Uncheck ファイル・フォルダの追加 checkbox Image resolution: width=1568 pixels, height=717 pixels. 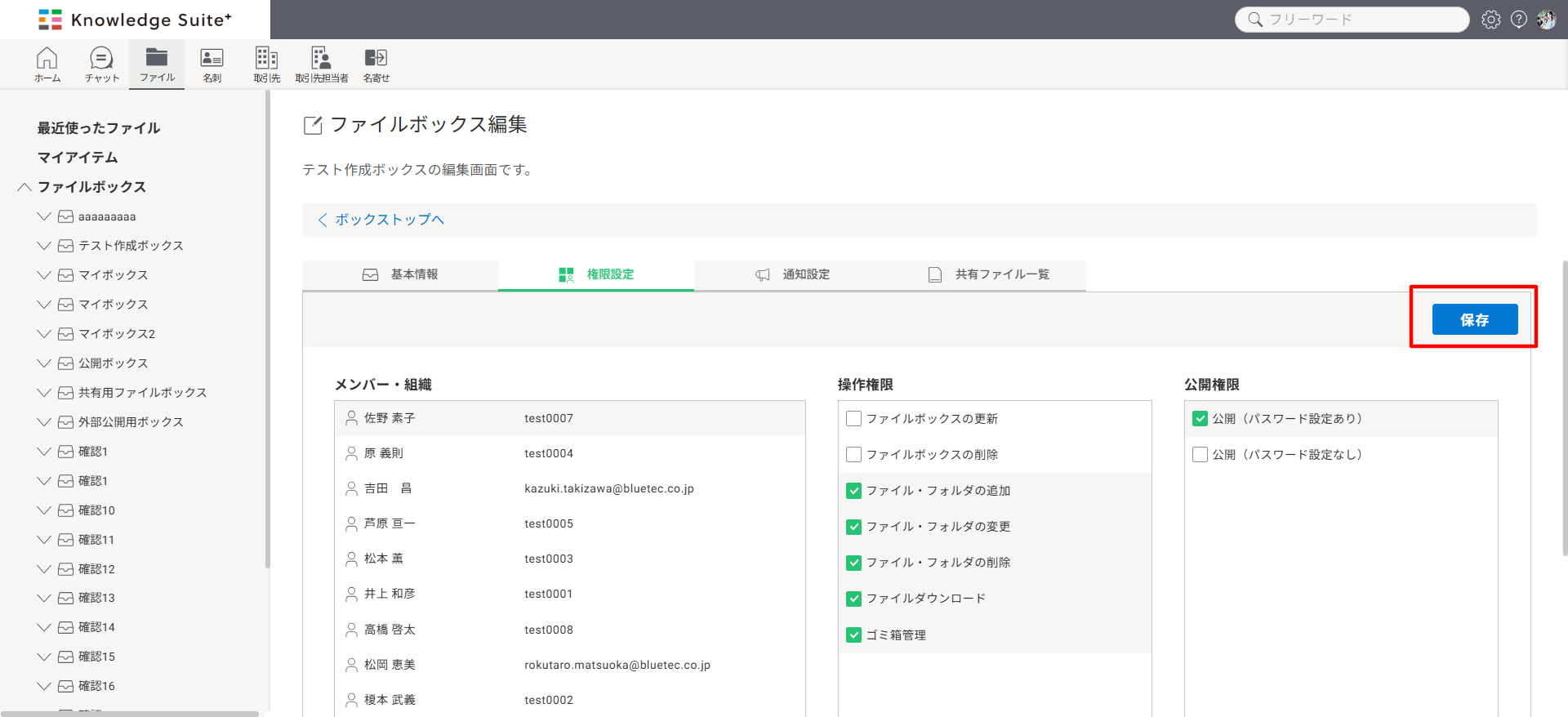854,491
